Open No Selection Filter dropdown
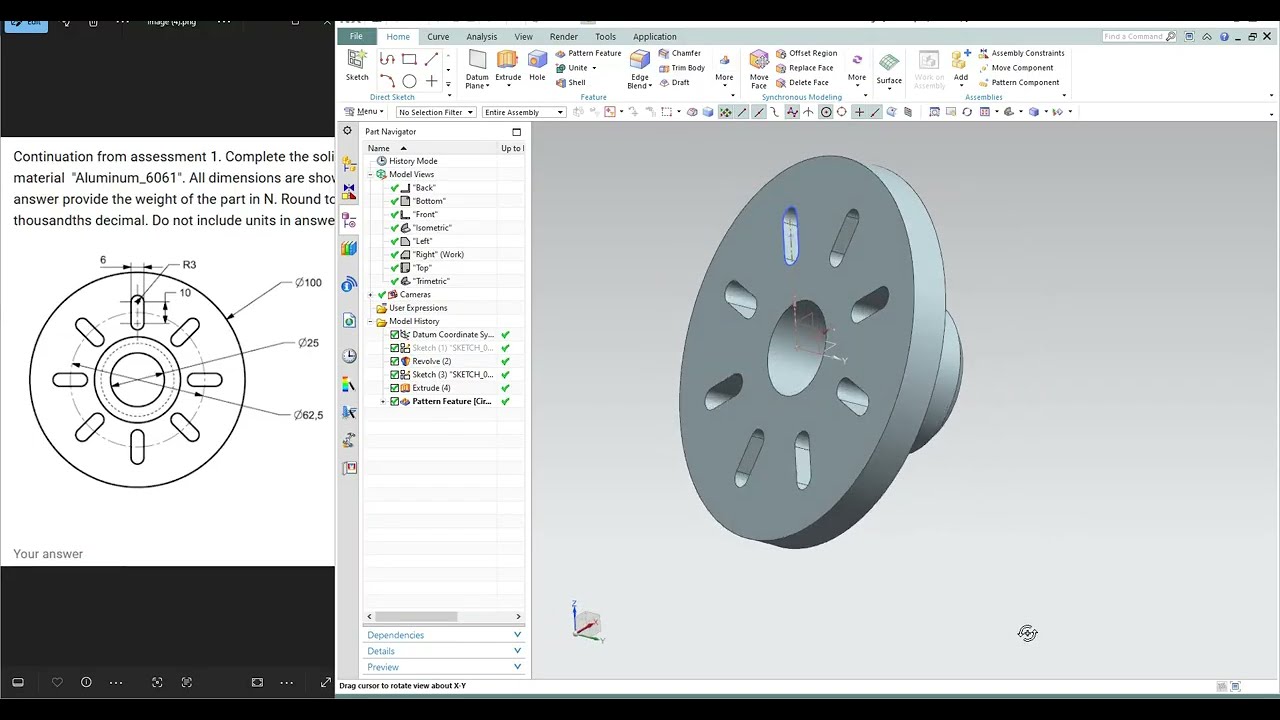 tap(436, 112)
